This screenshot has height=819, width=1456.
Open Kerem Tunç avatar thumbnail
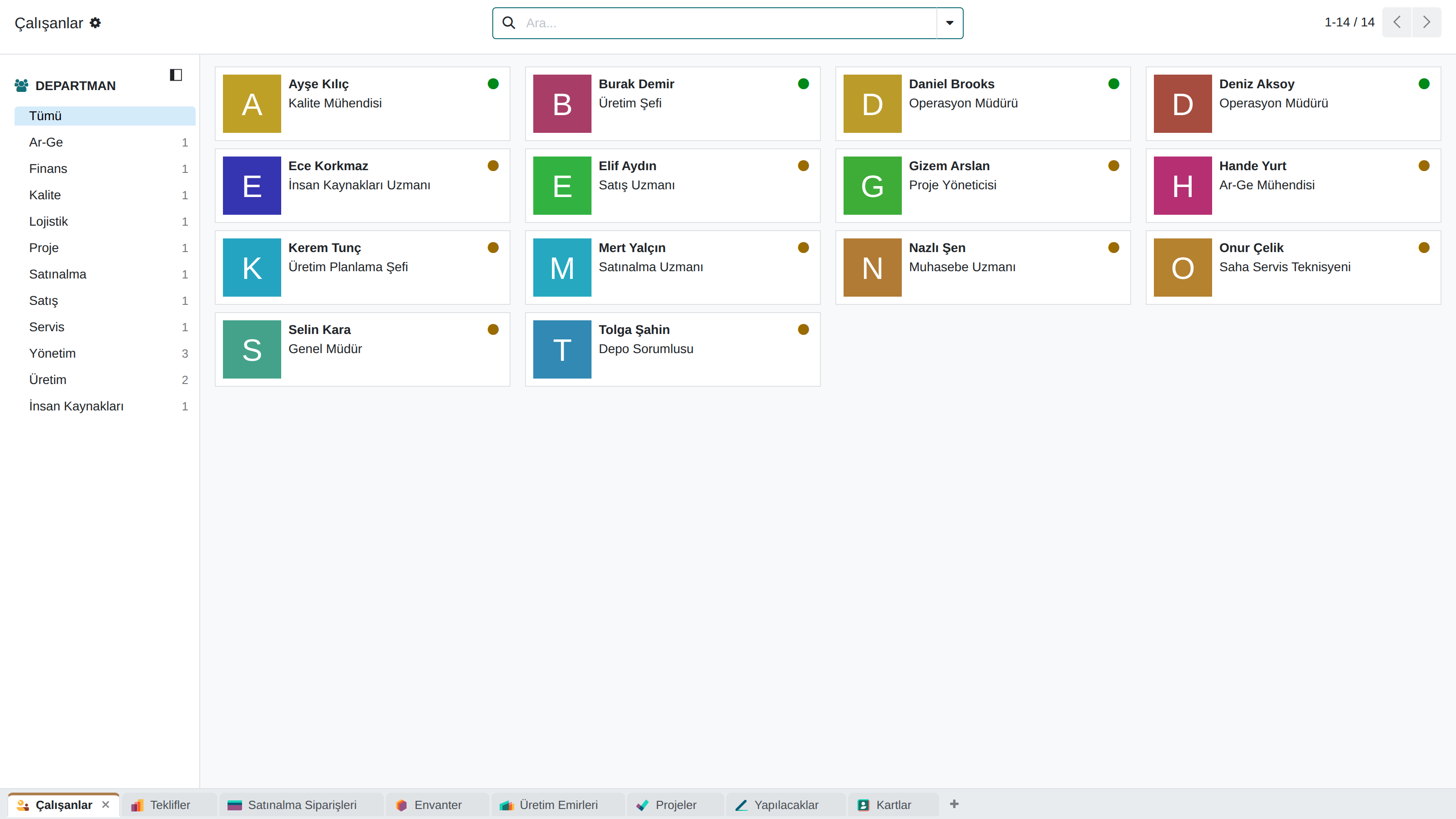click(252, 268)
